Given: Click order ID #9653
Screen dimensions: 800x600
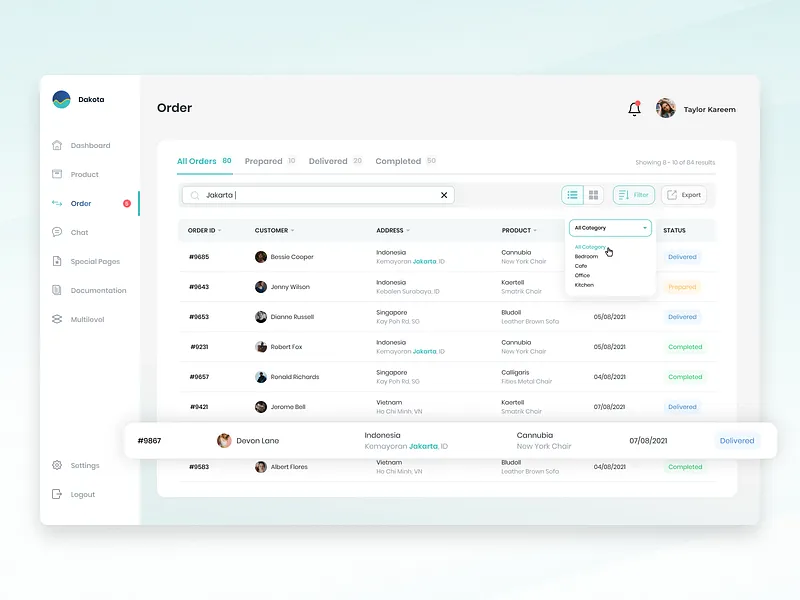Looking at the screenshot, I should pyautogui.click(x=199, y=317).
